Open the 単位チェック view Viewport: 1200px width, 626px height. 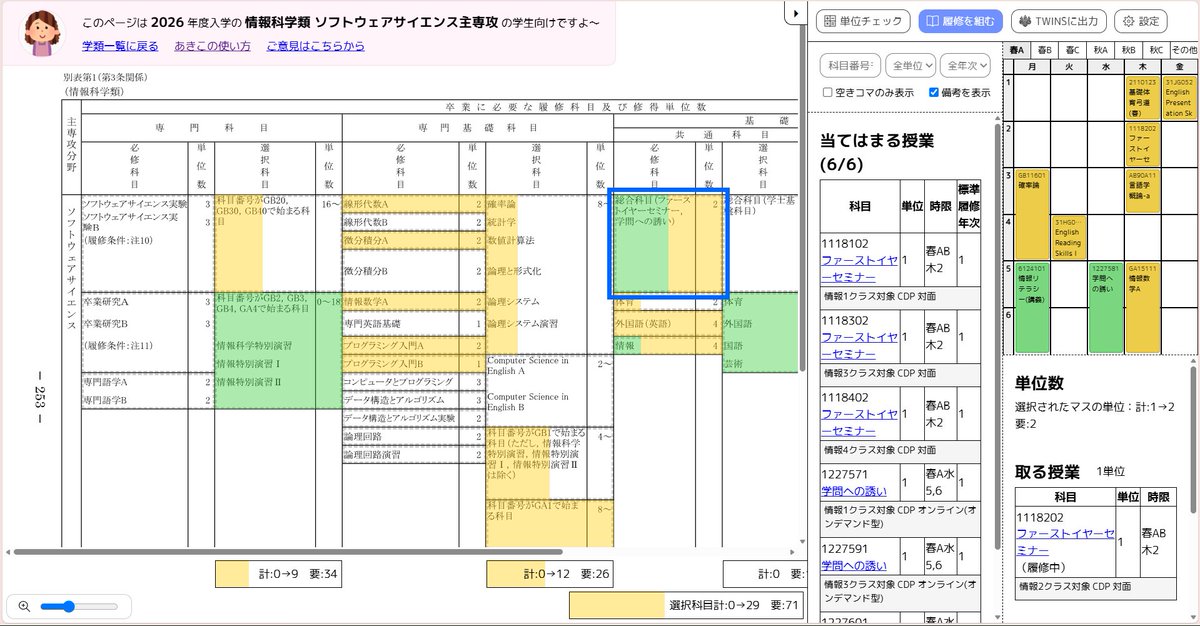pos(863,21)
